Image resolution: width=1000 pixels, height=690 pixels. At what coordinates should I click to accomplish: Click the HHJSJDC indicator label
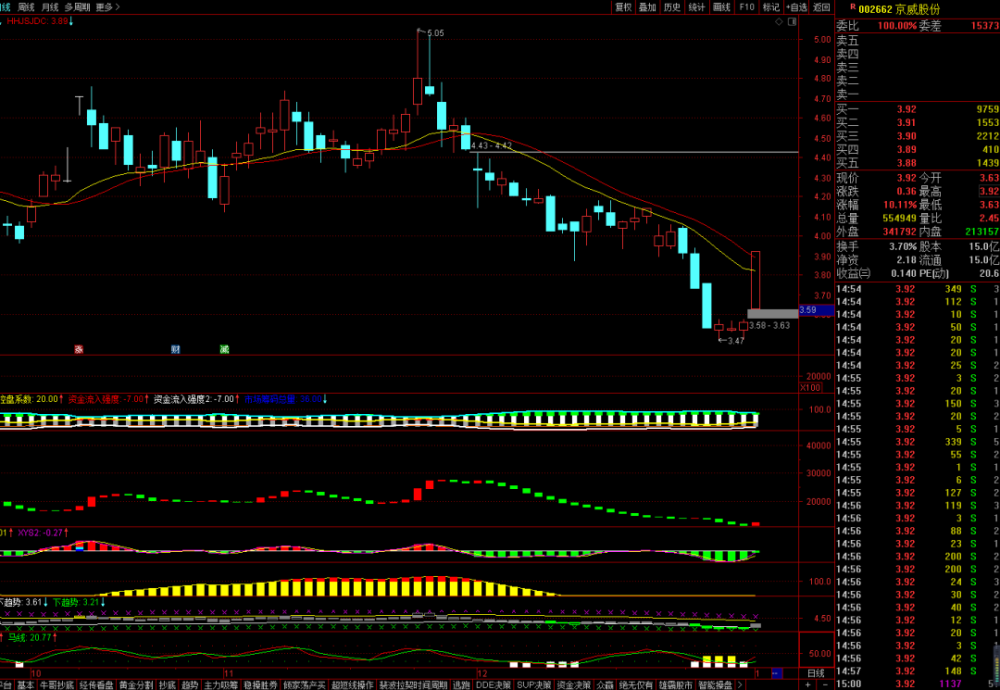(x=40, y=21)
